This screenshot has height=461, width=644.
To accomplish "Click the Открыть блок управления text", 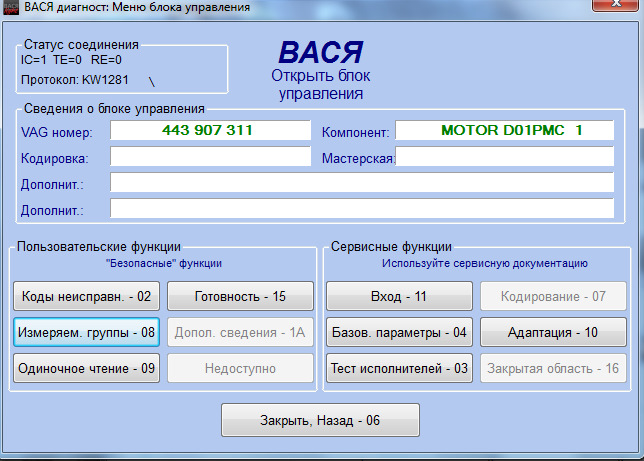I will point(320,85).
